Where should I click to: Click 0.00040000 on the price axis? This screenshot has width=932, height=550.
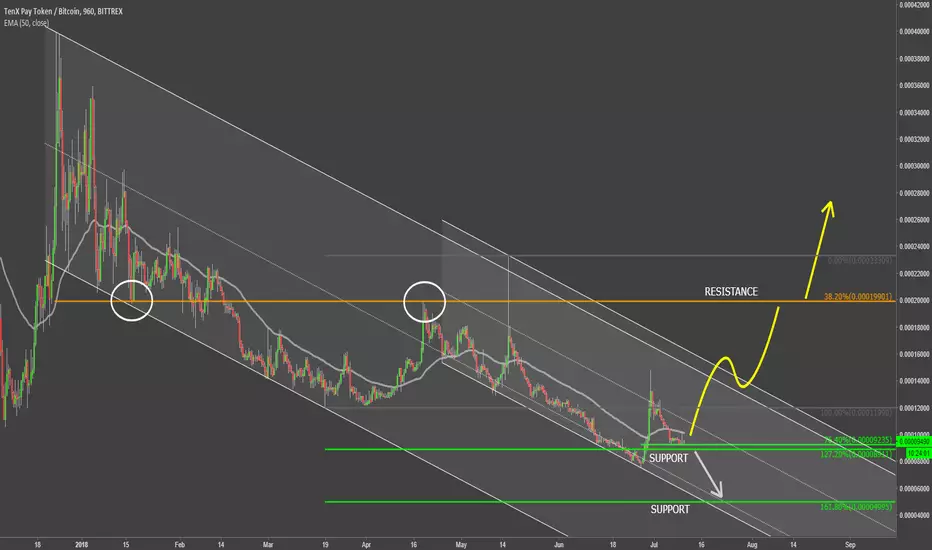point(914,32)
